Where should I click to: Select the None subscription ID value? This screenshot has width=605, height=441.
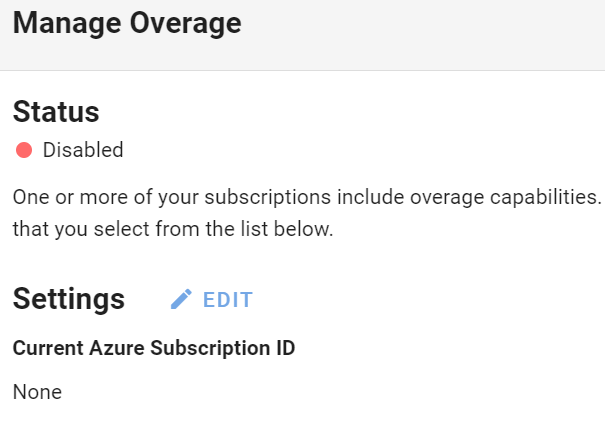coord(37,392)
